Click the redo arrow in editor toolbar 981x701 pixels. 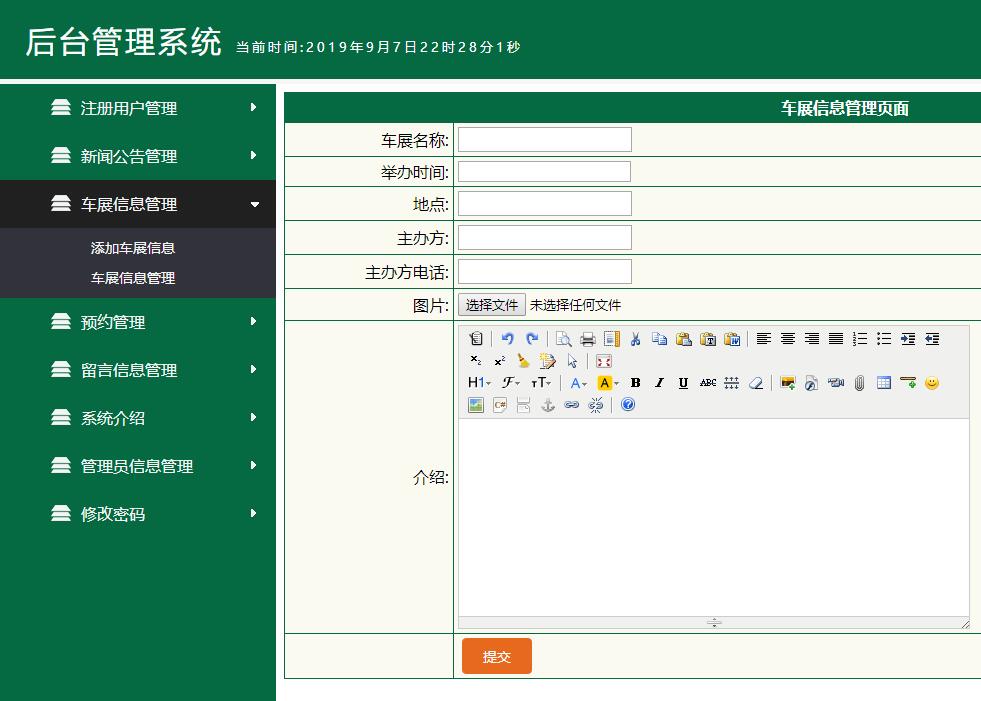(532, 339)
